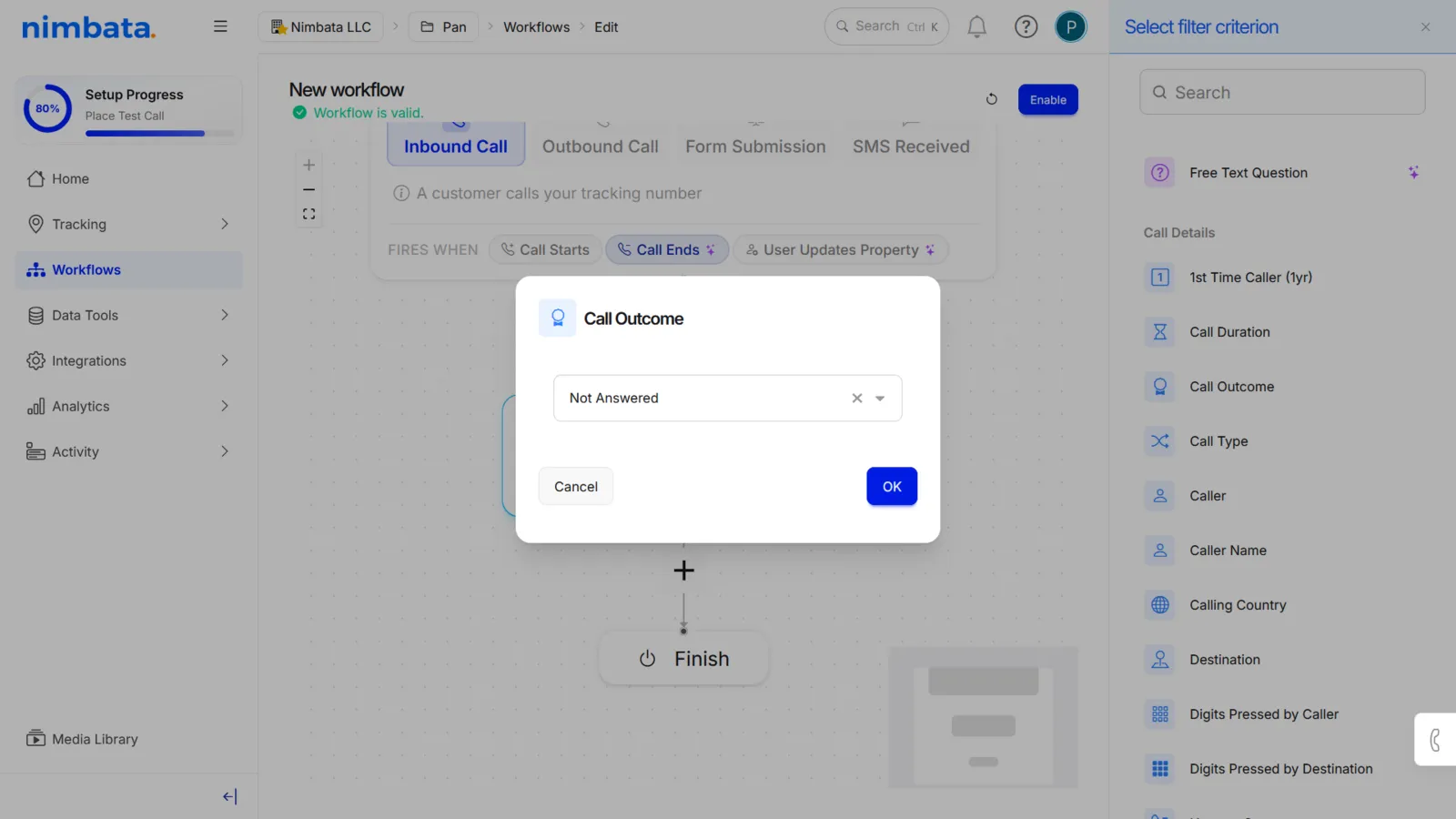Open the Pan folder breadcrumb
1456x819 pixels.
(x=444, y=26)
